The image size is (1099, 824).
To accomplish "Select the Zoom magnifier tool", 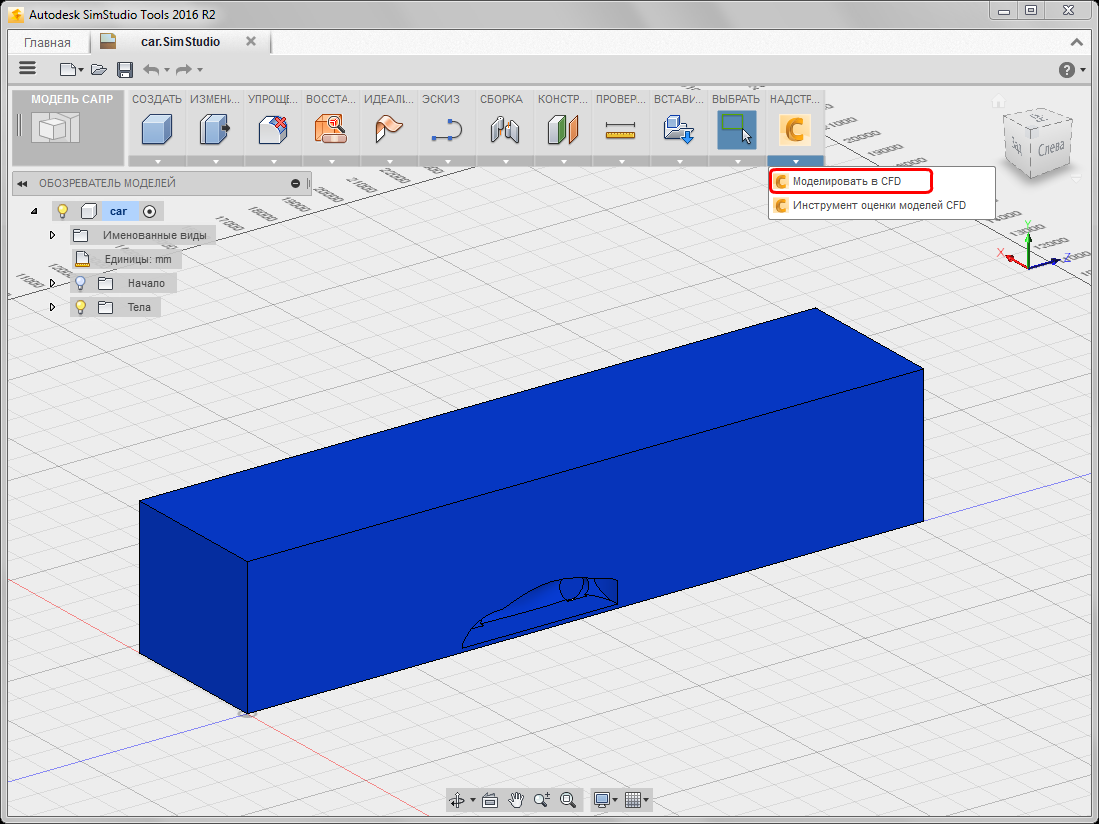I will [x=542, y=799].
